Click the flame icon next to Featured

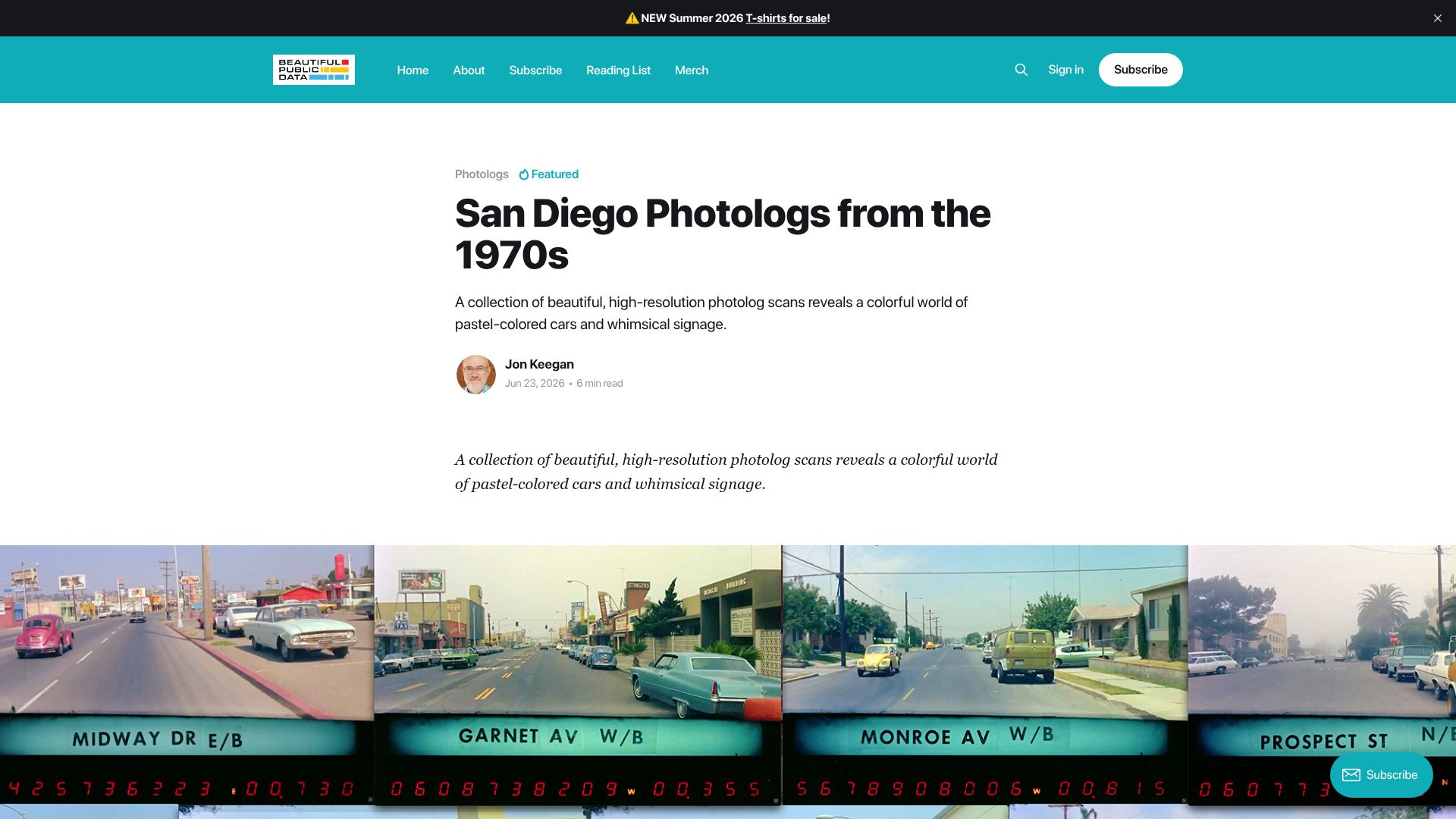click(x=523, y=174)
